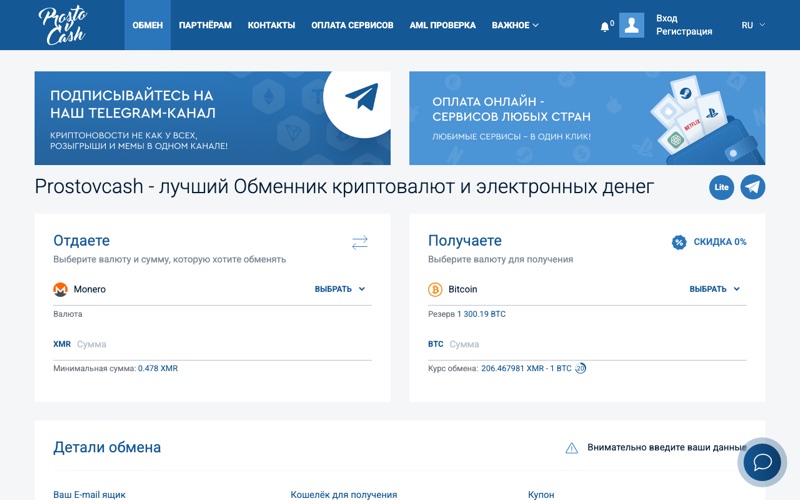Click reserve value 1 300.19 BTC
Viewport: 800px width, 500px height.
point(481,314)
